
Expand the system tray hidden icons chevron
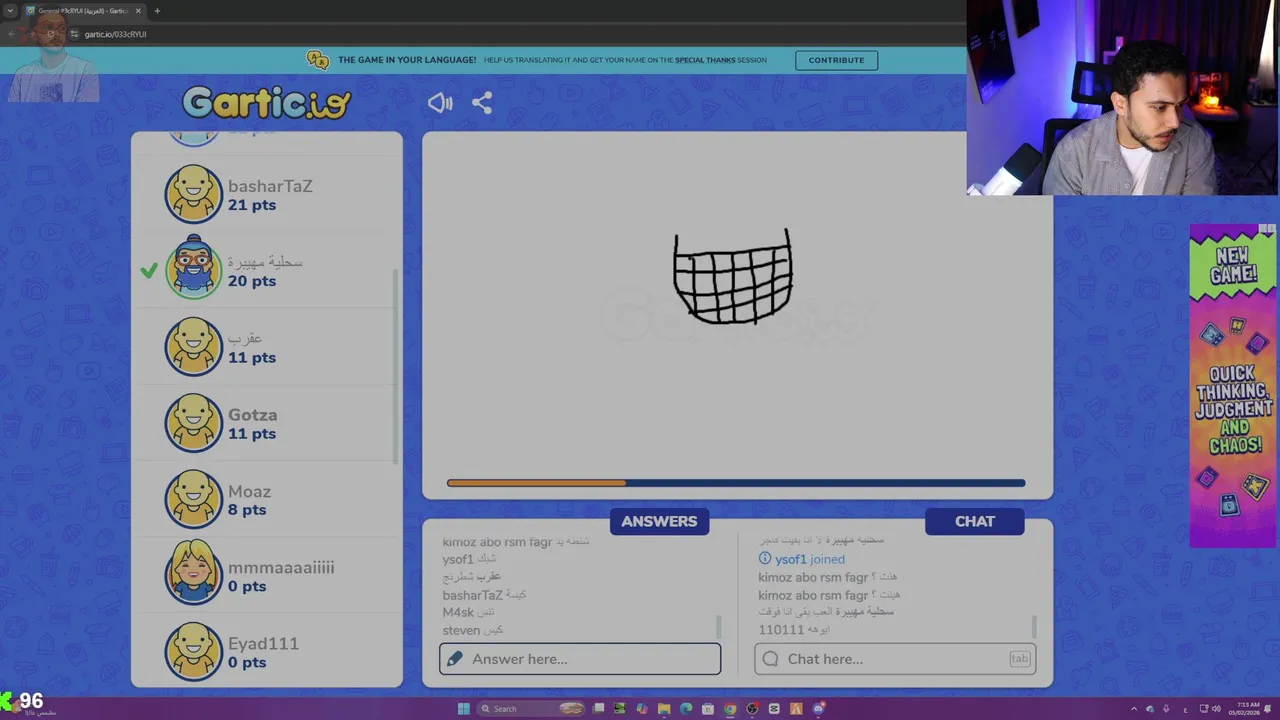tap(1133, 709)
